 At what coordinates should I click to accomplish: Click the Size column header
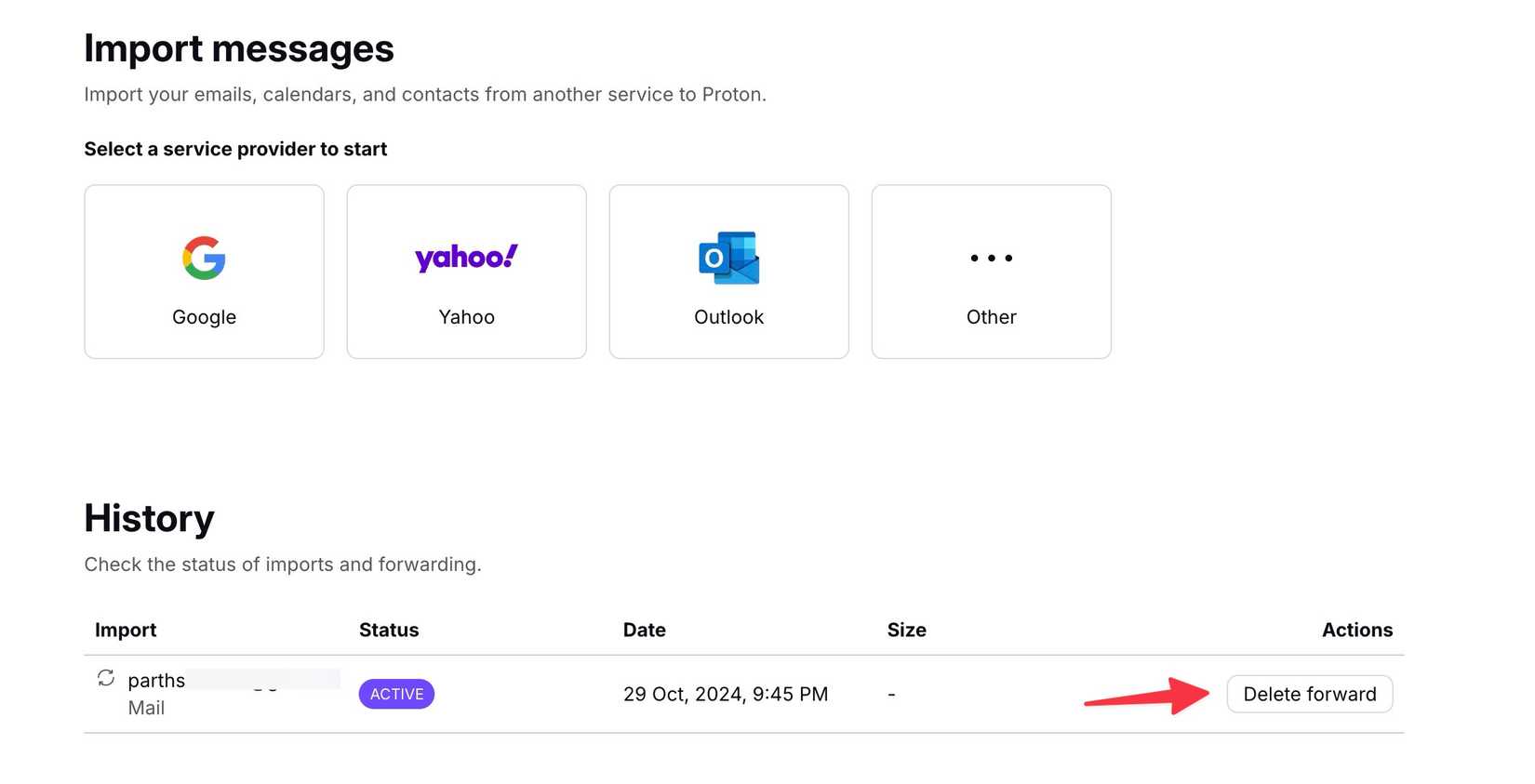point(906,630)
